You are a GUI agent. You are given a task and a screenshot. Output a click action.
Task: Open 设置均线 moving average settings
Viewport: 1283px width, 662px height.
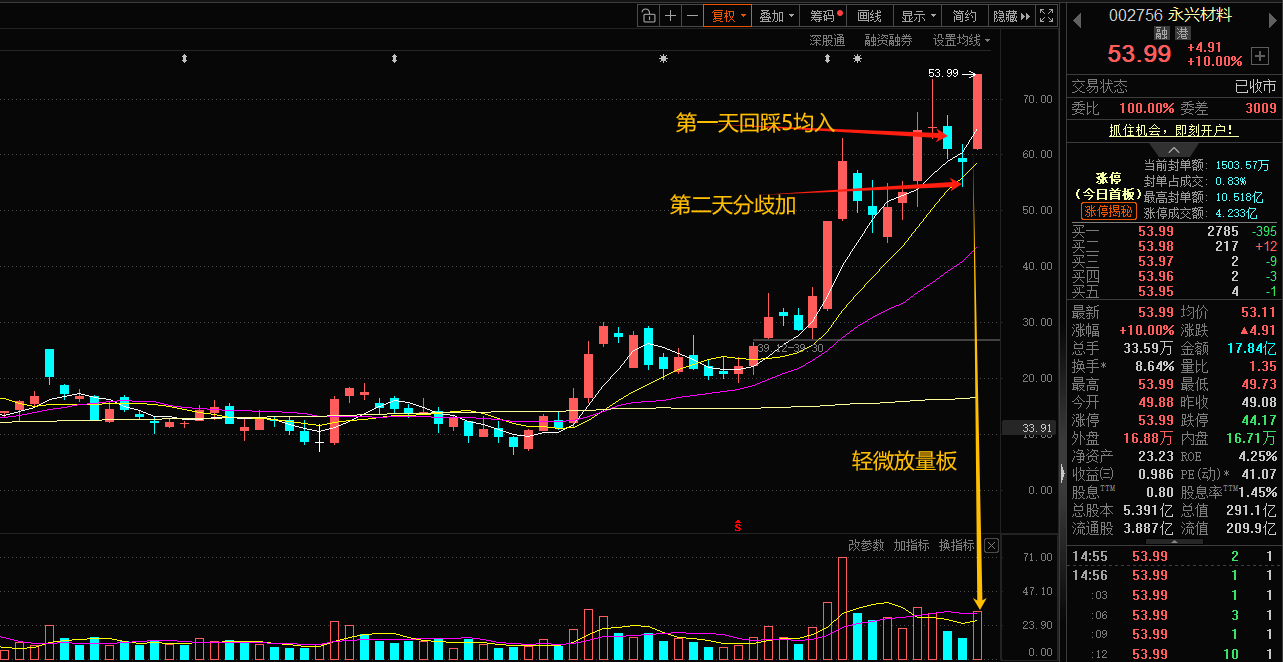click(961, 40)
